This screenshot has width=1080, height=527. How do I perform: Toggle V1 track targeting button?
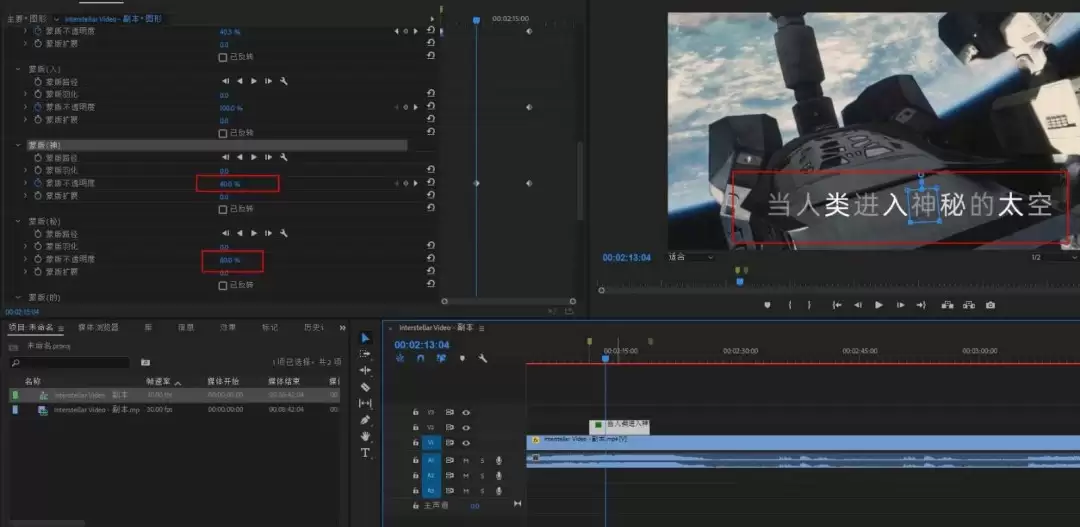pyautogui.click(x=431, y=443)
